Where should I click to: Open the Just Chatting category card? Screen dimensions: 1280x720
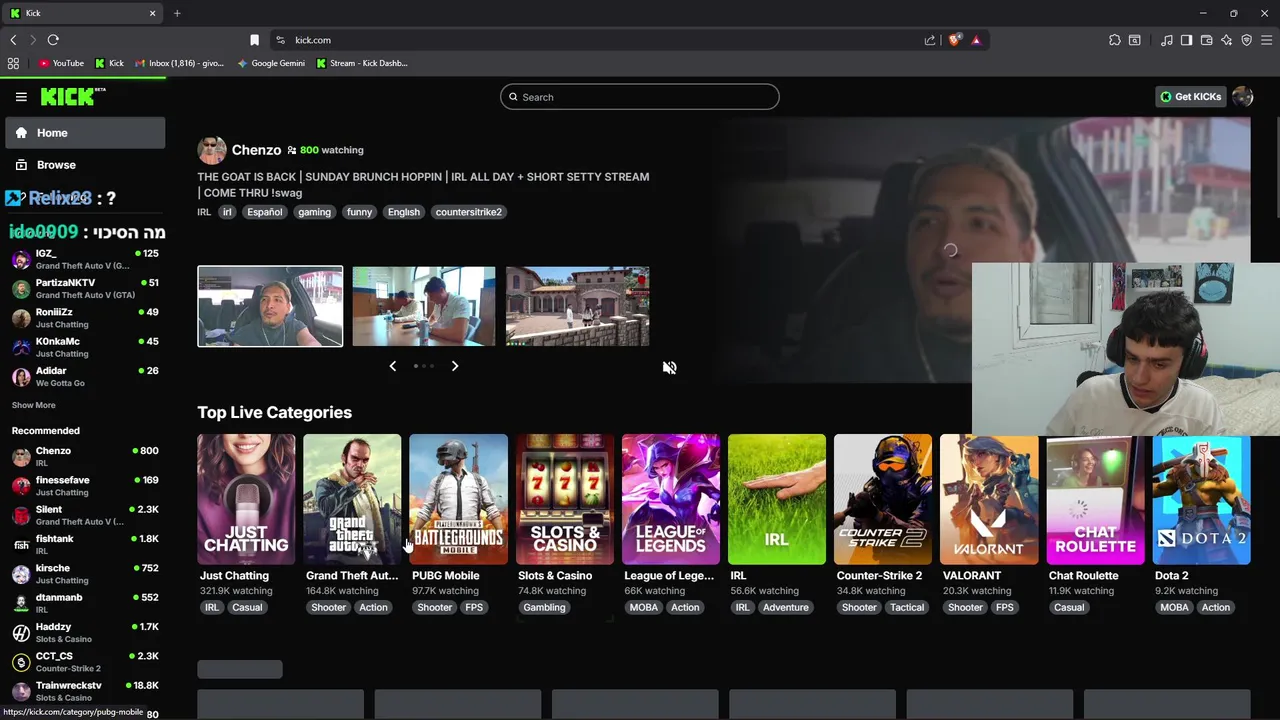click(246, 499)
